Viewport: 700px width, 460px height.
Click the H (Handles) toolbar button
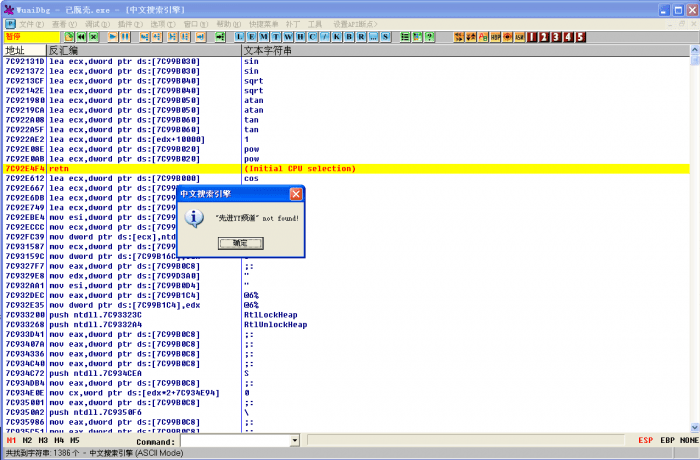tap(298, 37)
